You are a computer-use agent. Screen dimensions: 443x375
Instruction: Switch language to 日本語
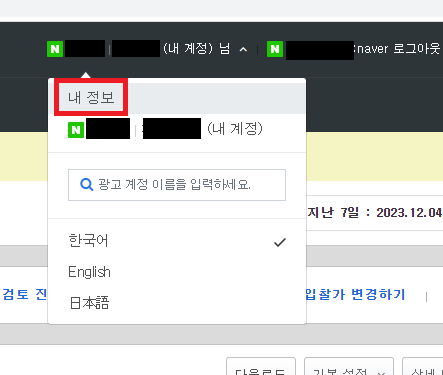89,303
